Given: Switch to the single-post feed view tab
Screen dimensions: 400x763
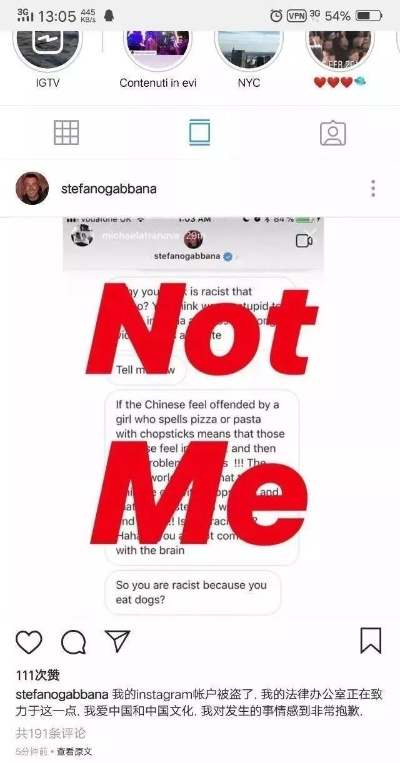Looking at the screenshot, I should pyautogui.click(x=200, y=132).
